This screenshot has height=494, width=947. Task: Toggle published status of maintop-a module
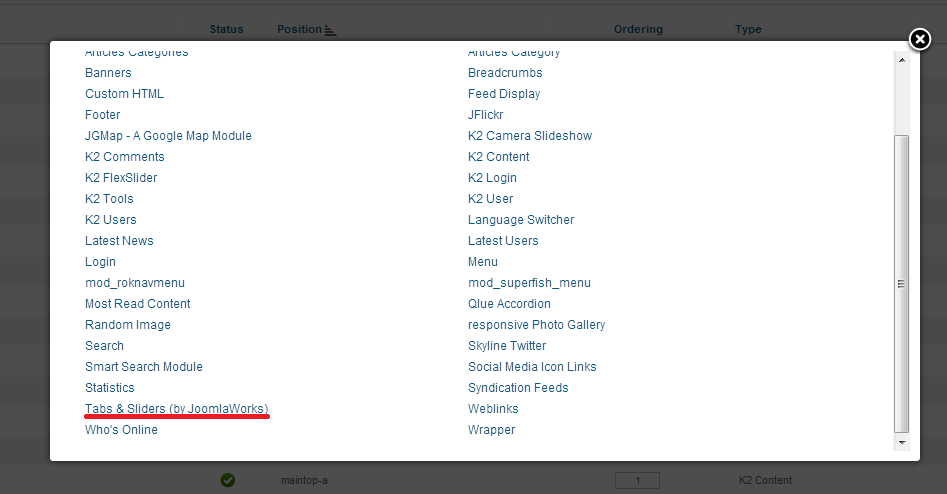pos(227,480)
